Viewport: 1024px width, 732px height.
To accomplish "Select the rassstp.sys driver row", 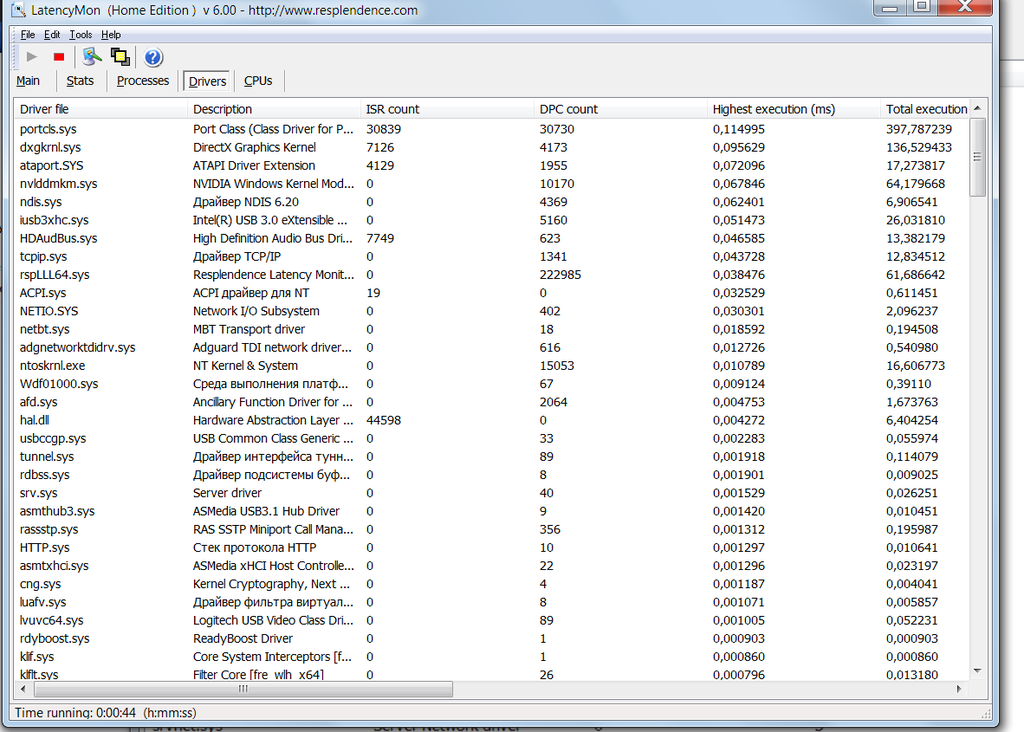I will click(x=492, y=530).
